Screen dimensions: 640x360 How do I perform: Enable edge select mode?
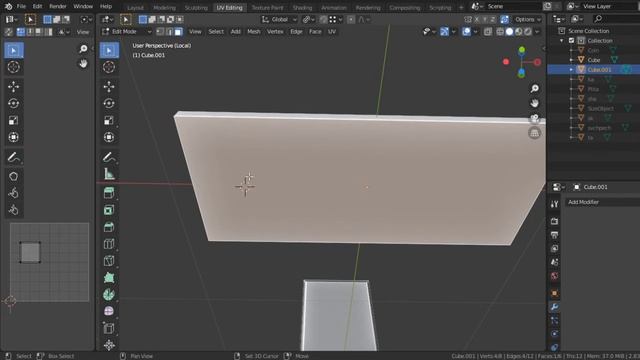coord(169,32)
